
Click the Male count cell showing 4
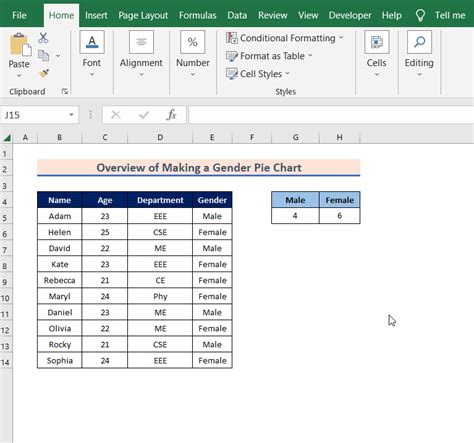[295, 216]
